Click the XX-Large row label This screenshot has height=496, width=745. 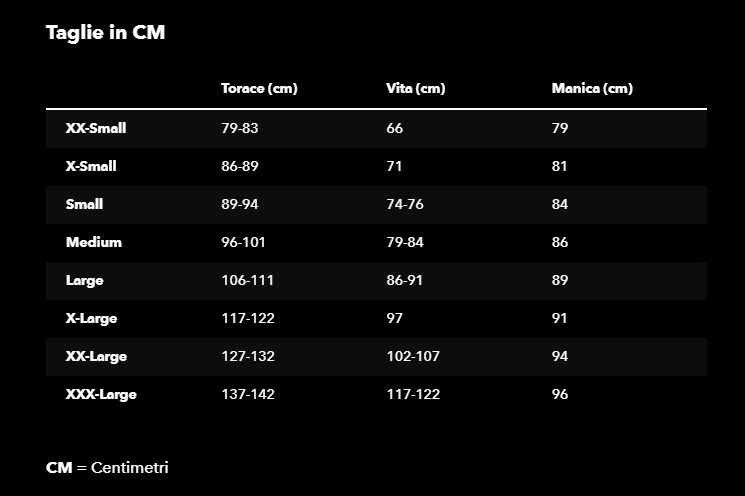tap(96, 357)
